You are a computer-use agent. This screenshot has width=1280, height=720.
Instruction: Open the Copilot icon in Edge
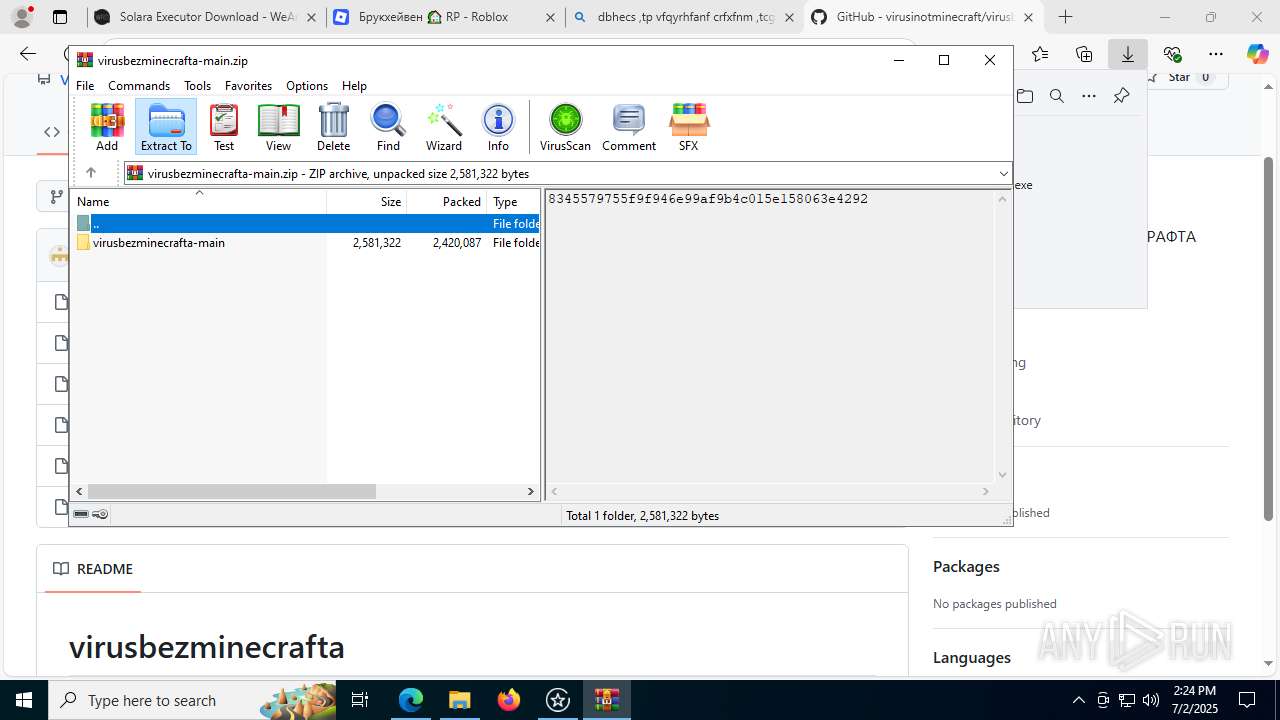[1258, 54]
